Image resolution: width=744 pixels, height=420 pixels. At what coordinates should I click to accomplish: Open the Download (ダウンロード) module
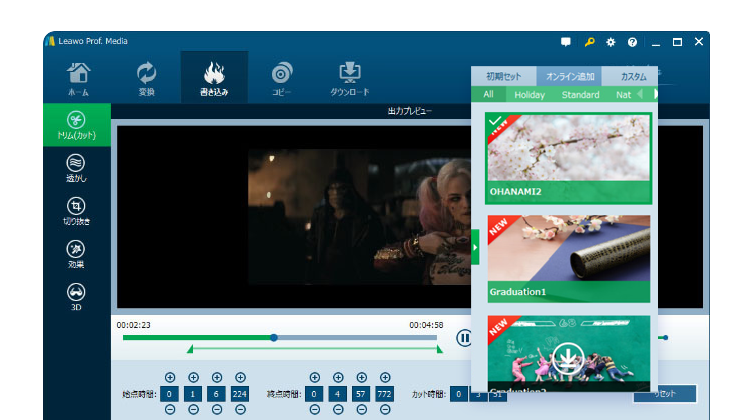[350, 79]
